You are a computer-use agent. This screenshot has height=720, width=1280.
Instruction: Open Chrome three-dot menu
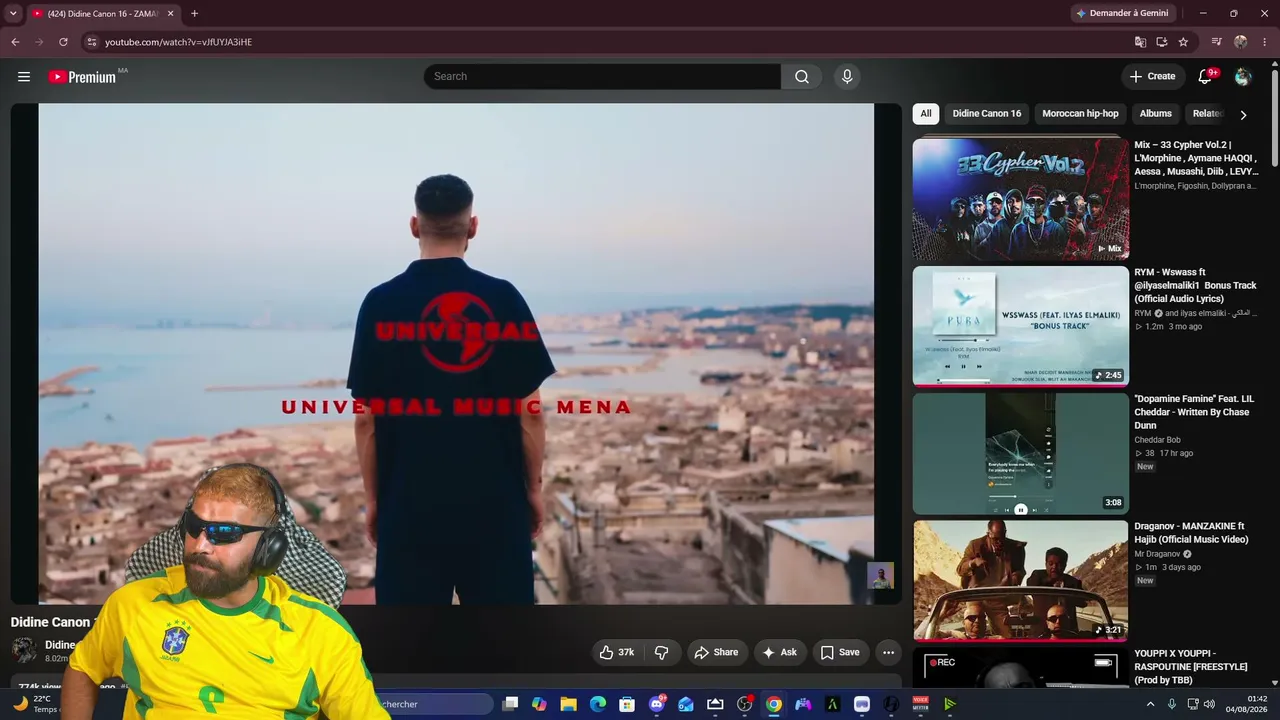tap(1265, 42)
